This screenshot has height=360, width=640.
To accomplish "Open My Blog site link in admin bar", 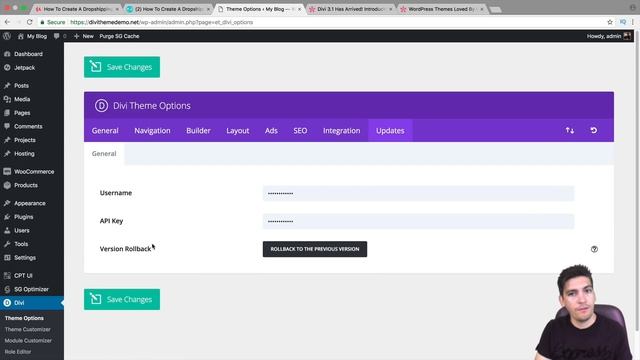I will (x=32, y=36).
